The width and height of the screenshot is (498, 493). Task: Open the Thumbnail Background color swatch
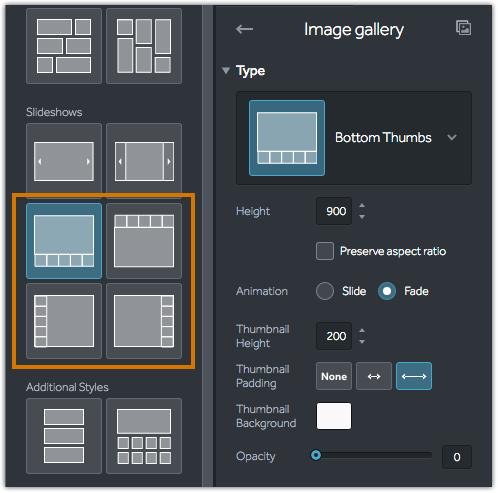coord(334,416)
